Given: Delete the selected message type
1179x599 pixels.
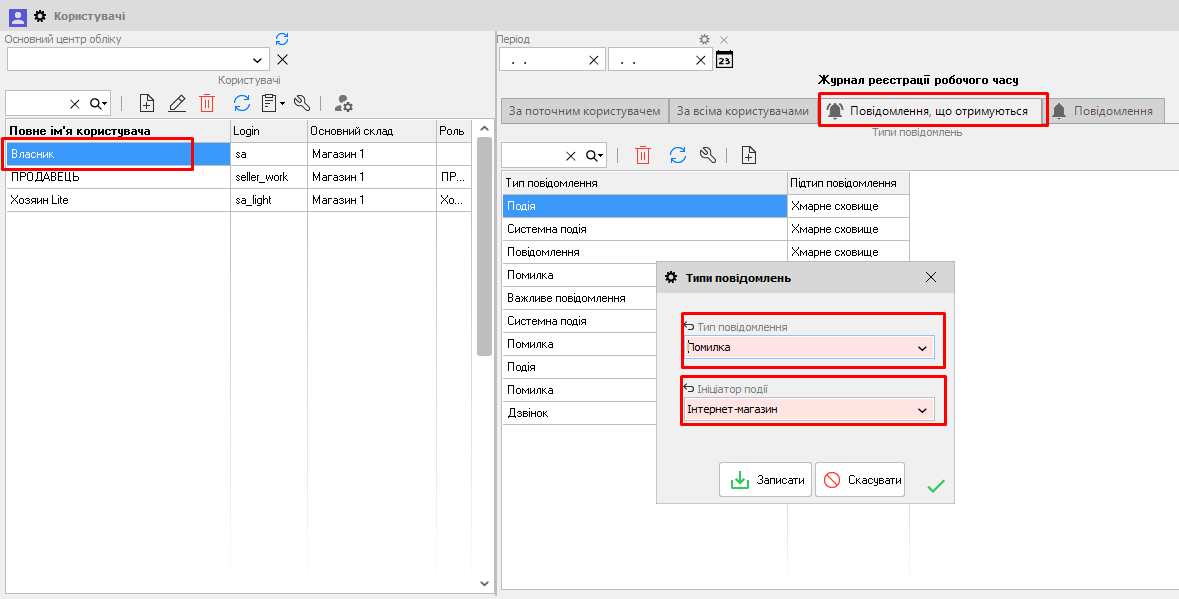Looking at the screenshot, I should pos(643,155).
